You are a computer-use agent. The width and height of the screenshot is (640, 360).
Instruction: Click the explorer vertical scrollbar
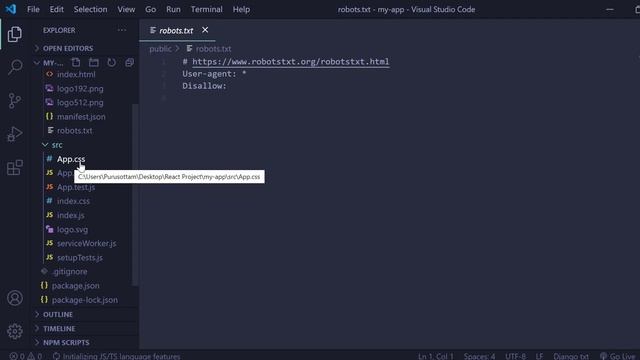pyautogui.click(x=135, y=195)
